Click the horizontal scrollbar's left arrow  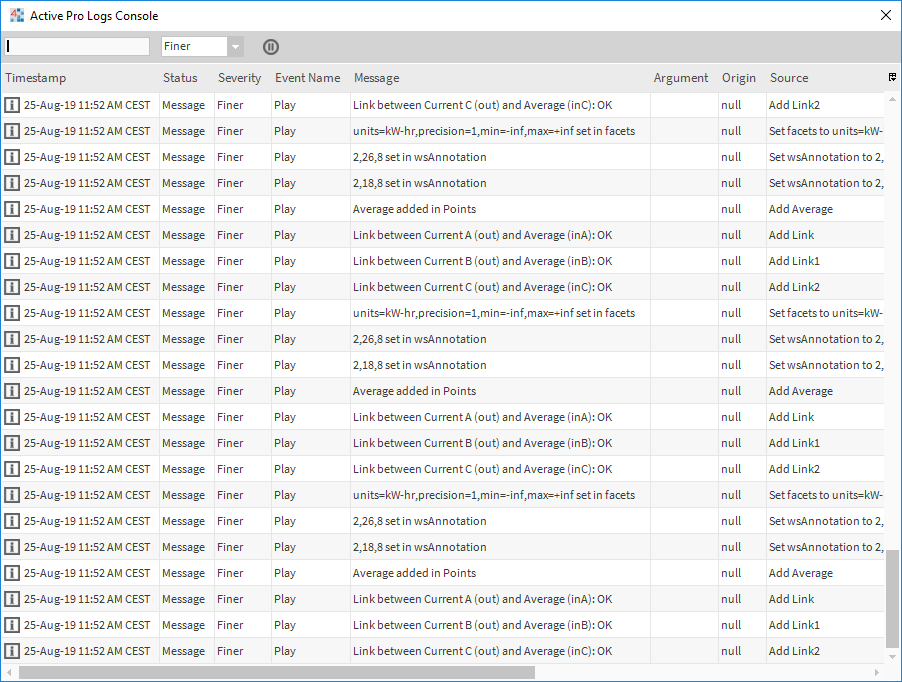[10, 673]
